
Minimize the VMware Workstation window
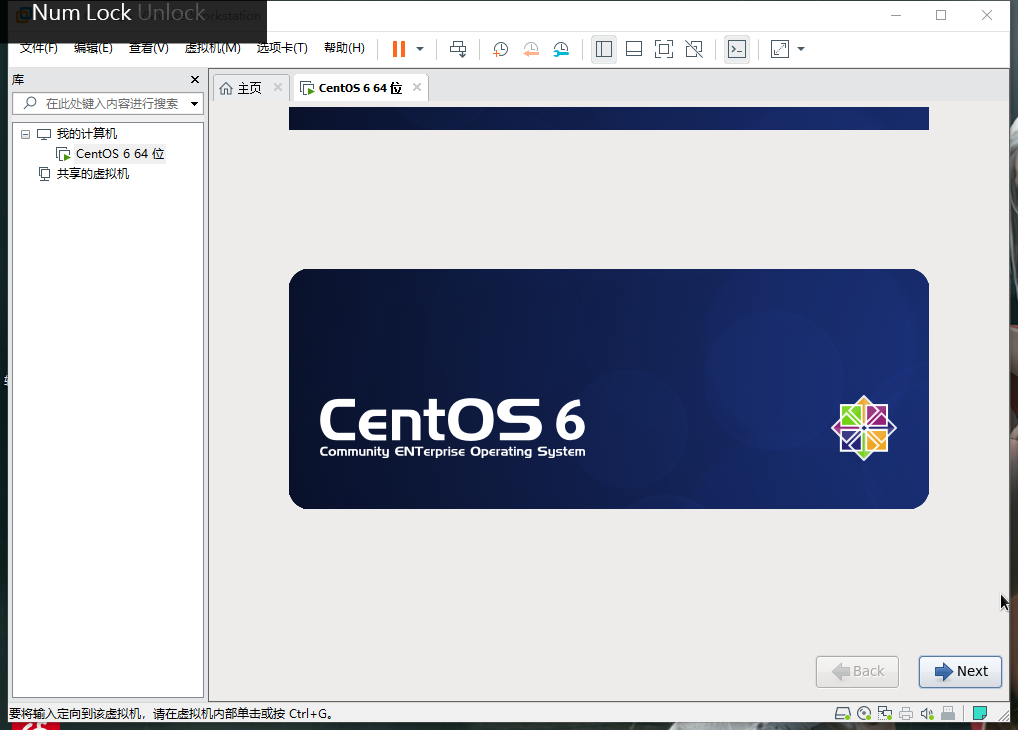[896, 15]
